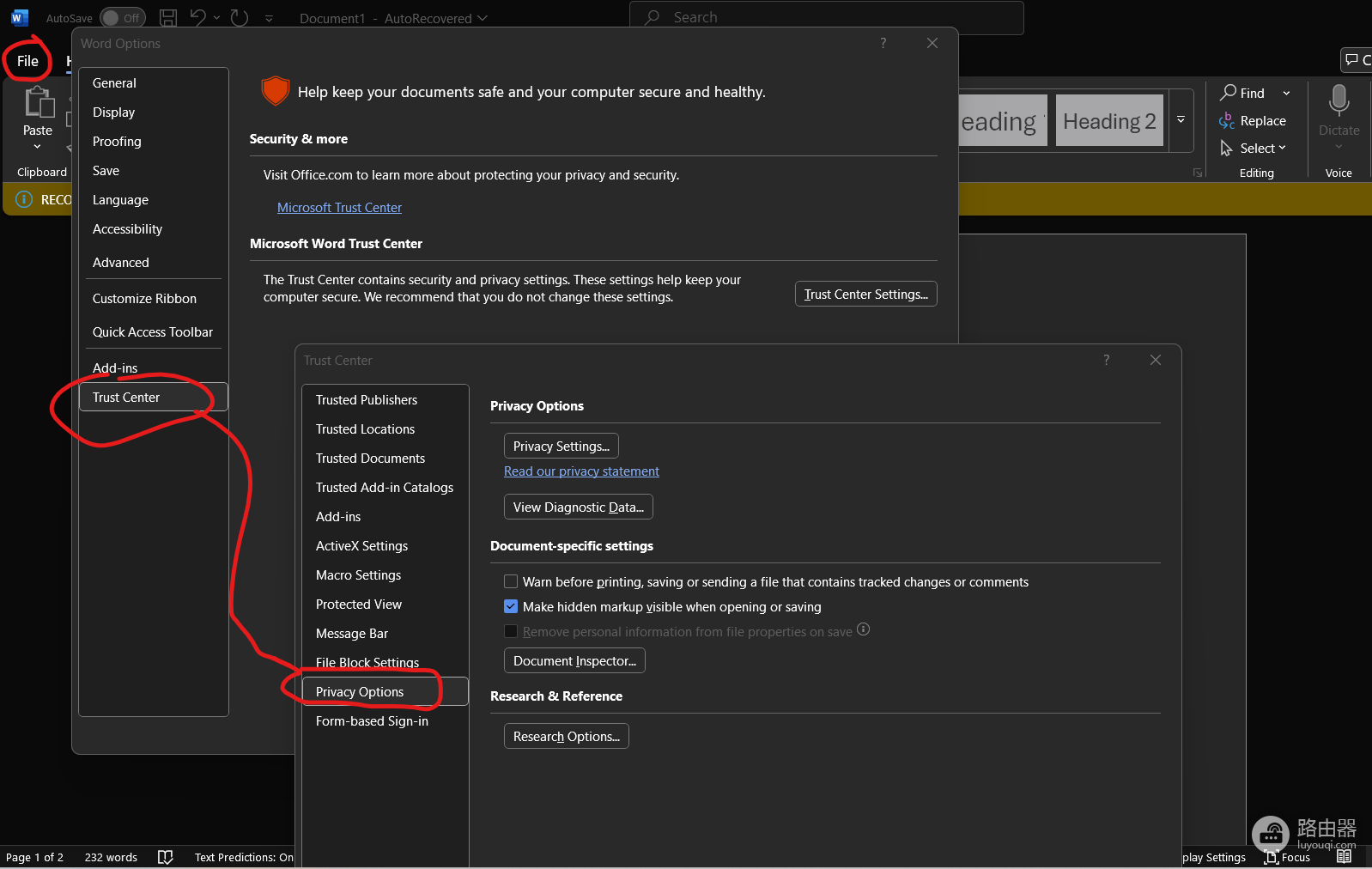Click the Document Inspector button
Screen dimensions: 1372x869
point(574,661)
